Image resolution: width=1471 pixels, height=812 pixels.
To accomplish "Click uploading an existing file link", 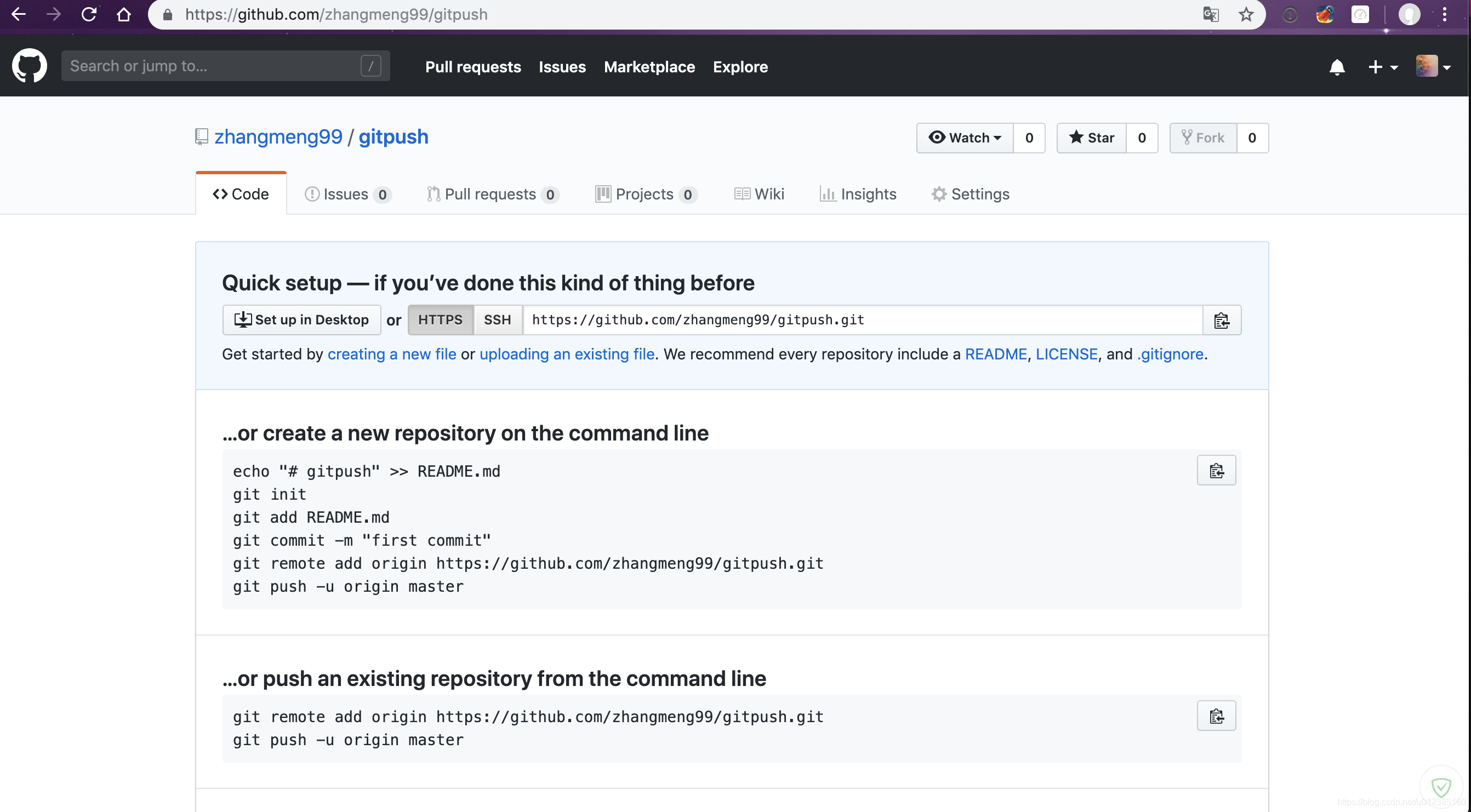I will pyautogui.click(x=567, y=354).
